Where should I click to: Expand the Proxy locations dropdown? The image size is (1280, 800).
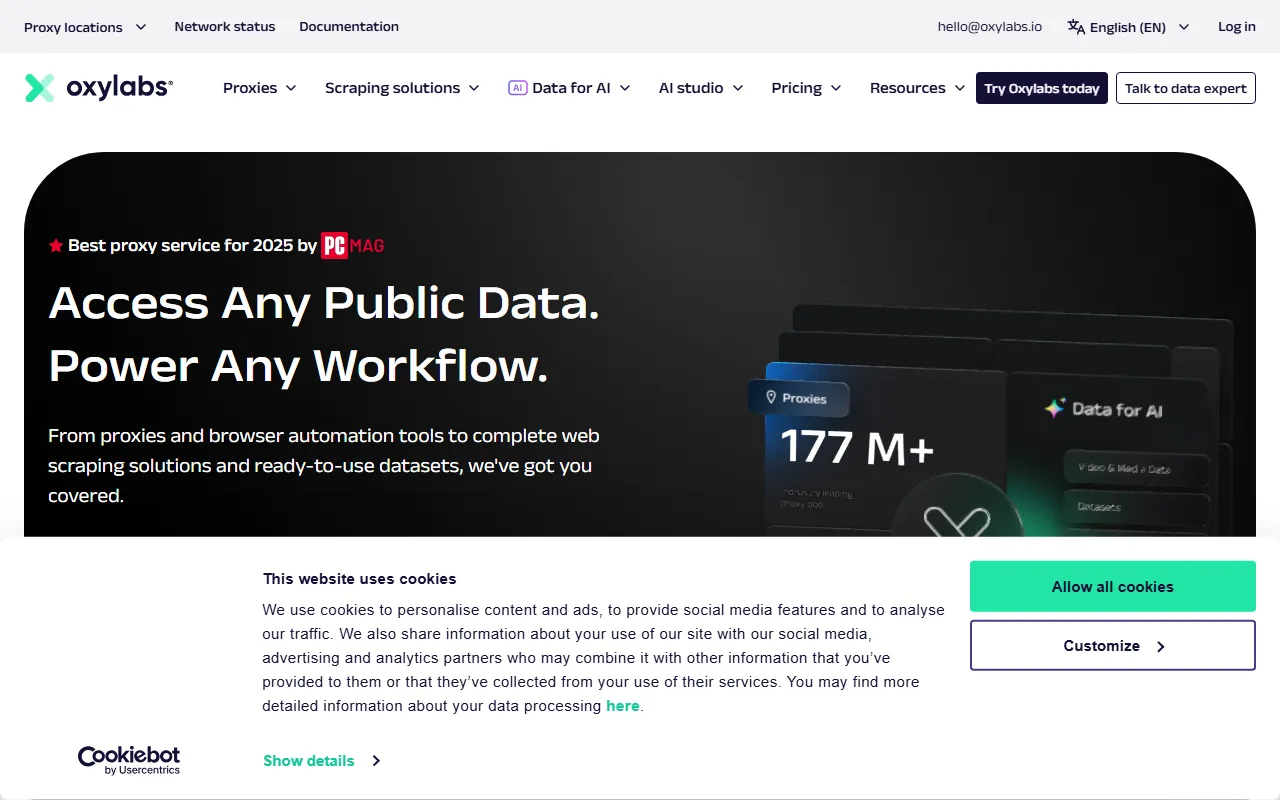[x=85, y=27]
